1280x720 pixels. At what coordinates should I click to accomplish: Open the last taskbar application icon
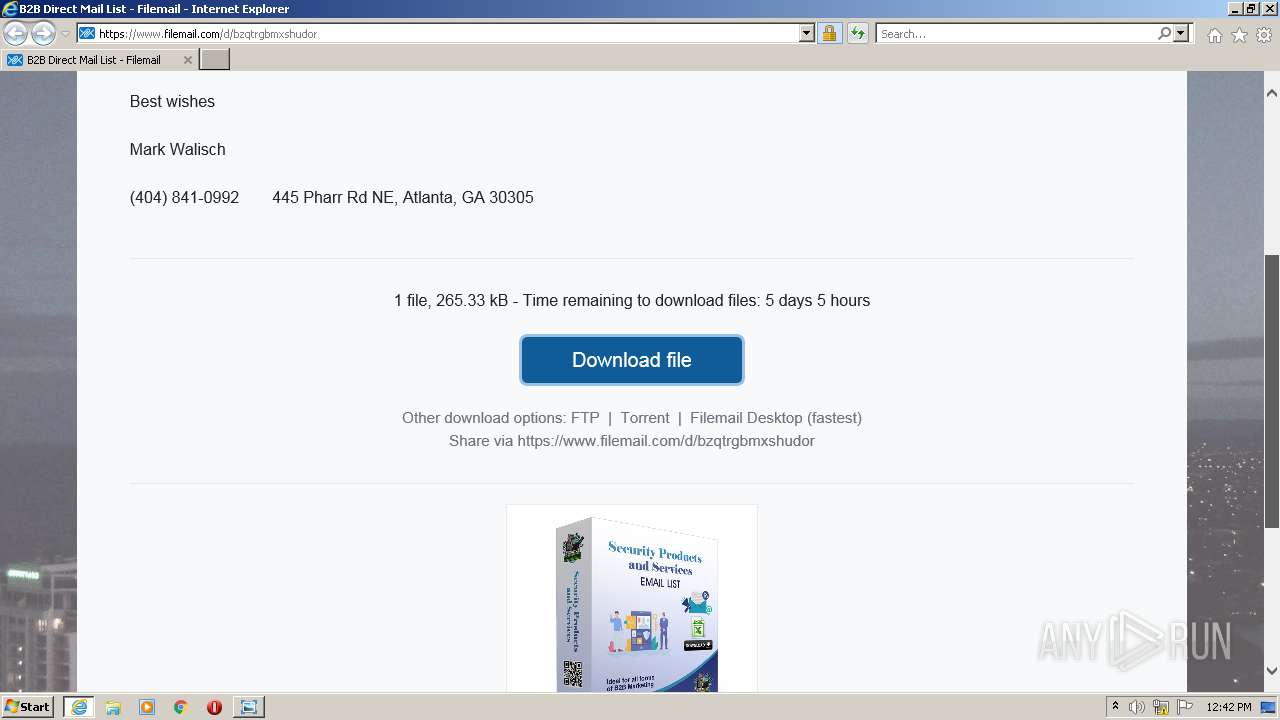248,707
